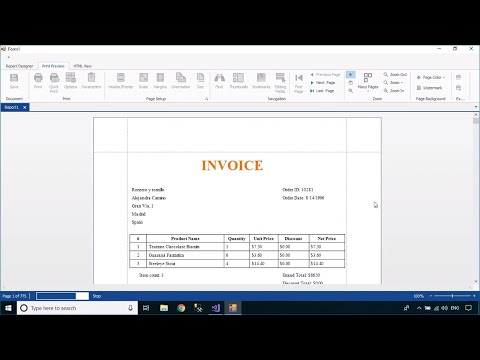Open the Windows Start menu
The height and width of the screenshot is (360, 480).
(x=8, y=308)
